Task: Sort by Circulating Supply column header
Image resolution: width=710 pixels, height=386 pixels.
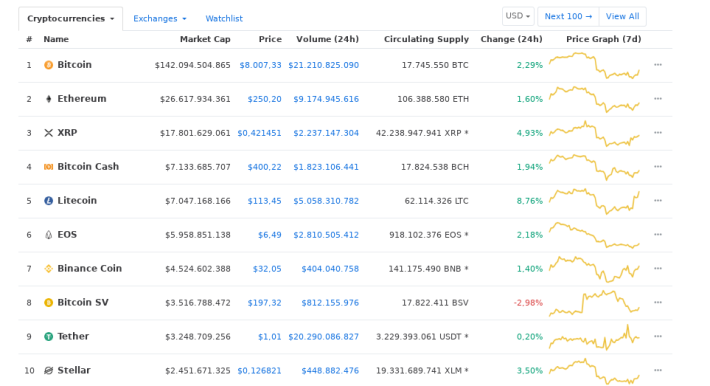Action: coord(427,39)
